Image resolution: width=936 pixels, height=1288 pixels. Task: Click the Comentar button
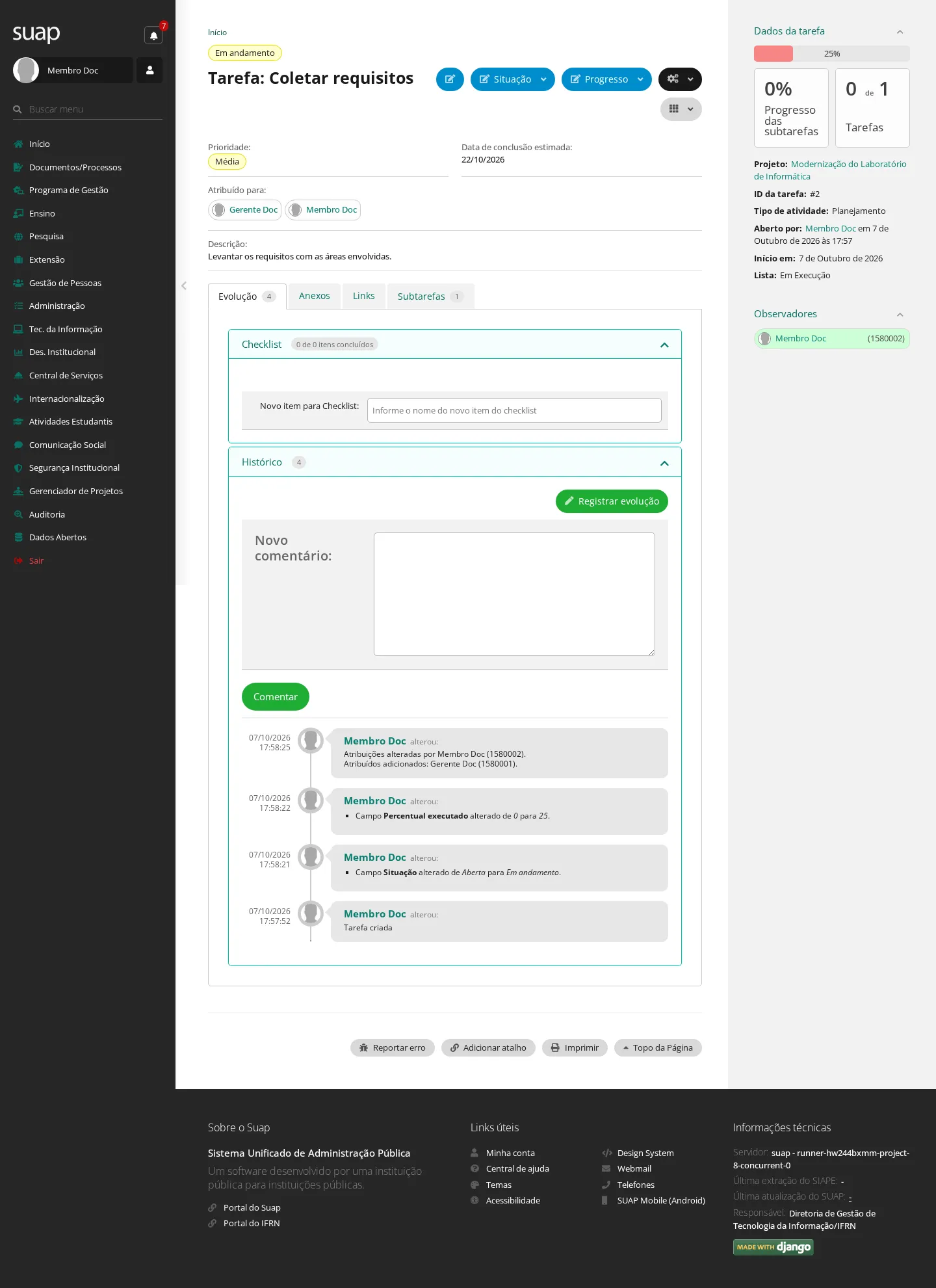276,697
